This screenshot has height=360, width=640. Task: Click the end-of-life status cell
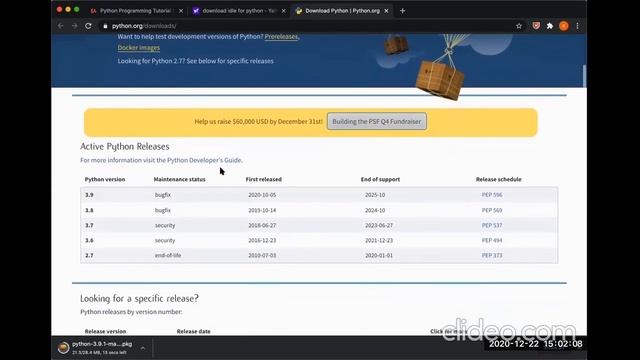168,256
